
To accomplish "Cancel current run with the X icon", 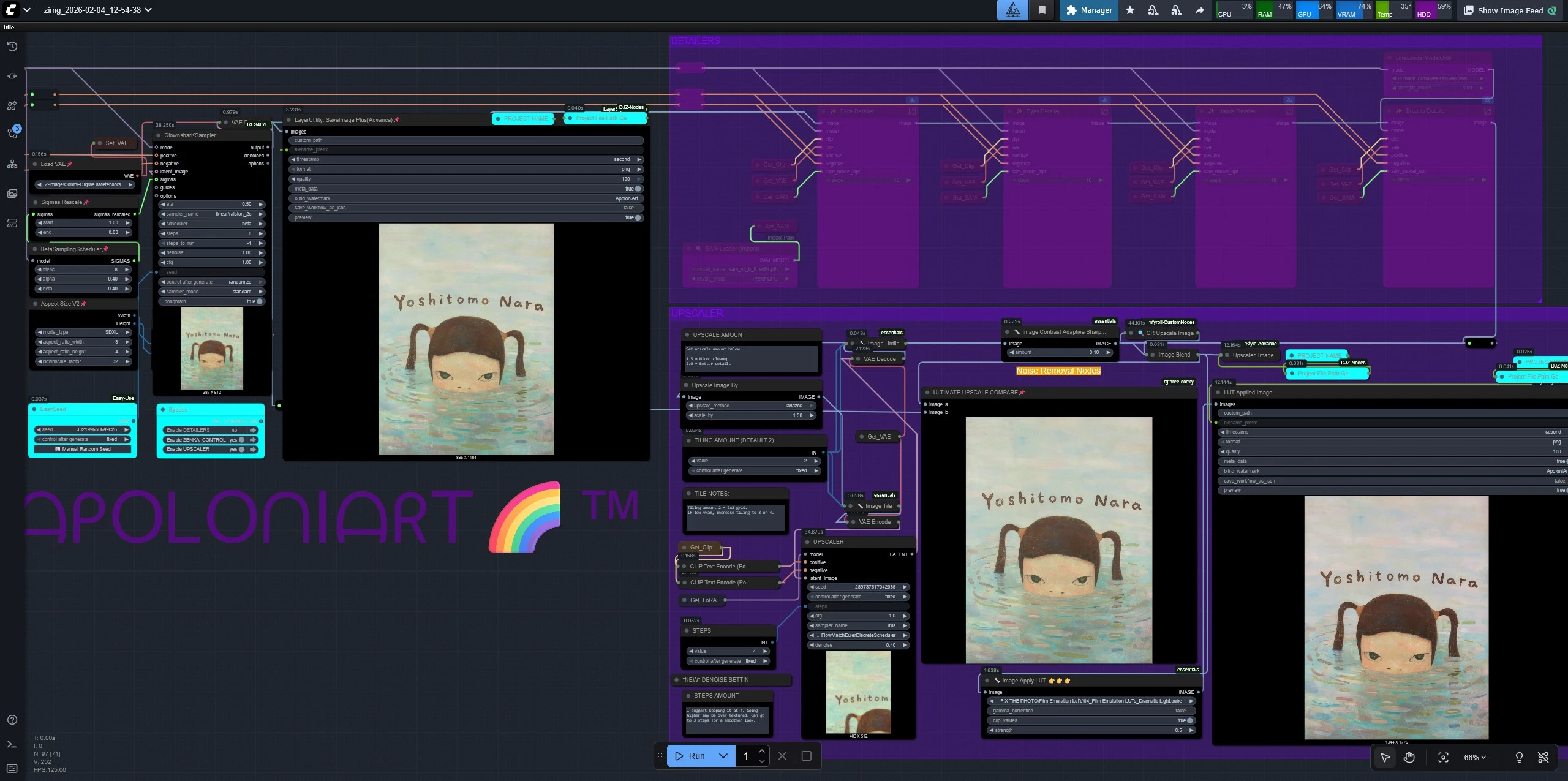I will (782, 756).
